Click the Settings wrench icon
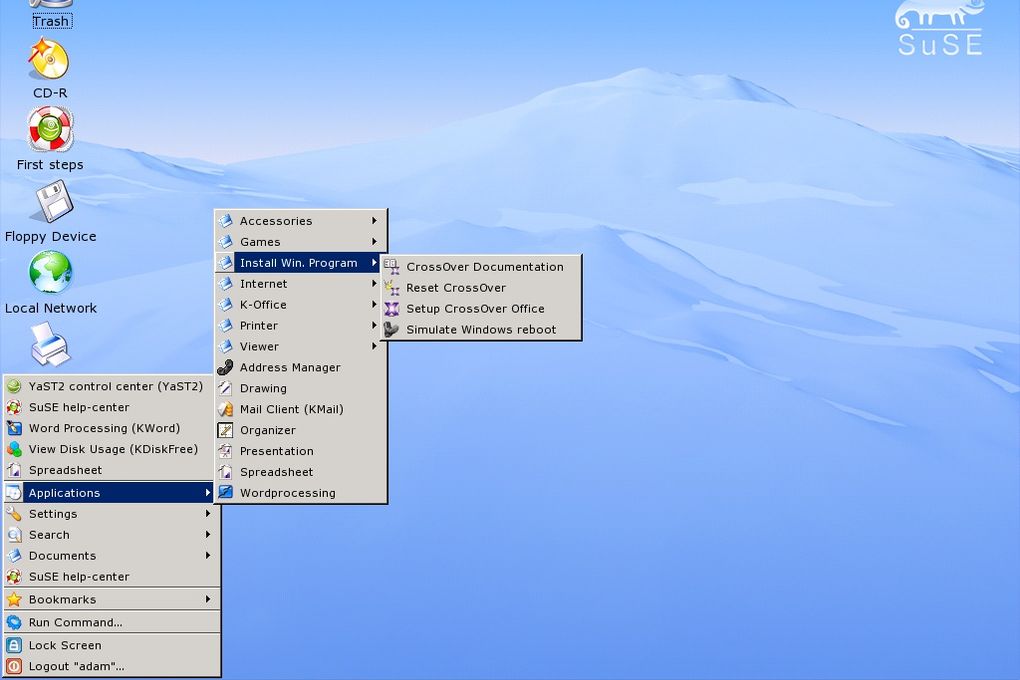This screenshot has height=680, width=1020. pyautogui.click(x=14, y=514)
